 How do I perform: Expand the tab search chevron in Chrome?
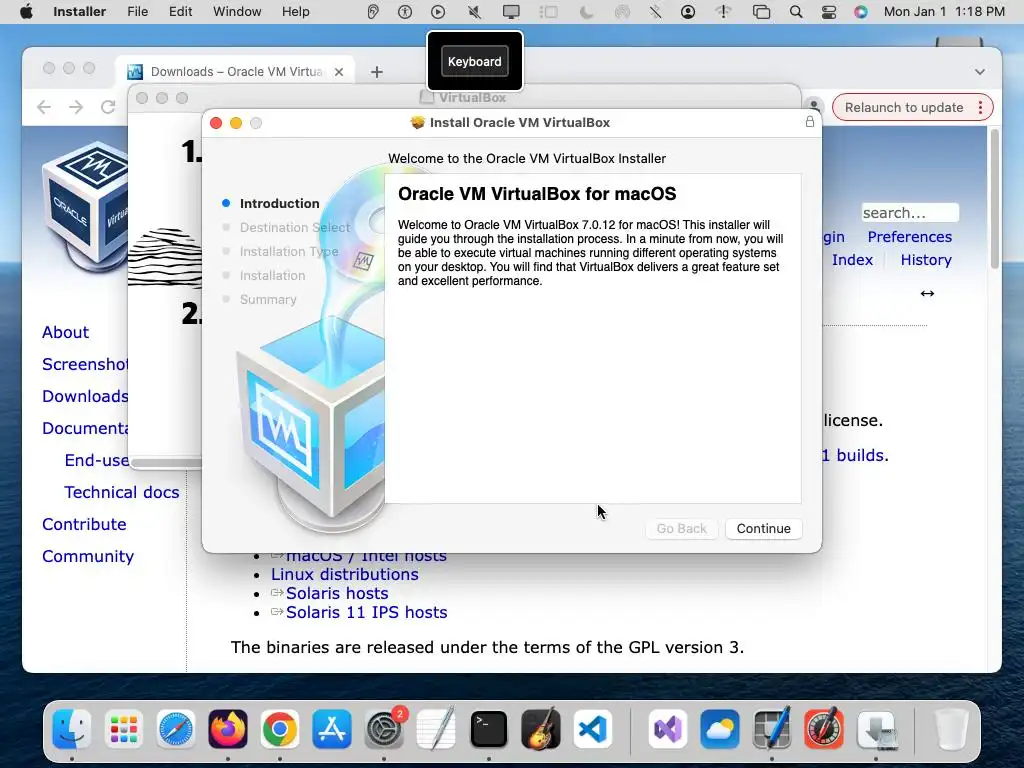point(980,72)
